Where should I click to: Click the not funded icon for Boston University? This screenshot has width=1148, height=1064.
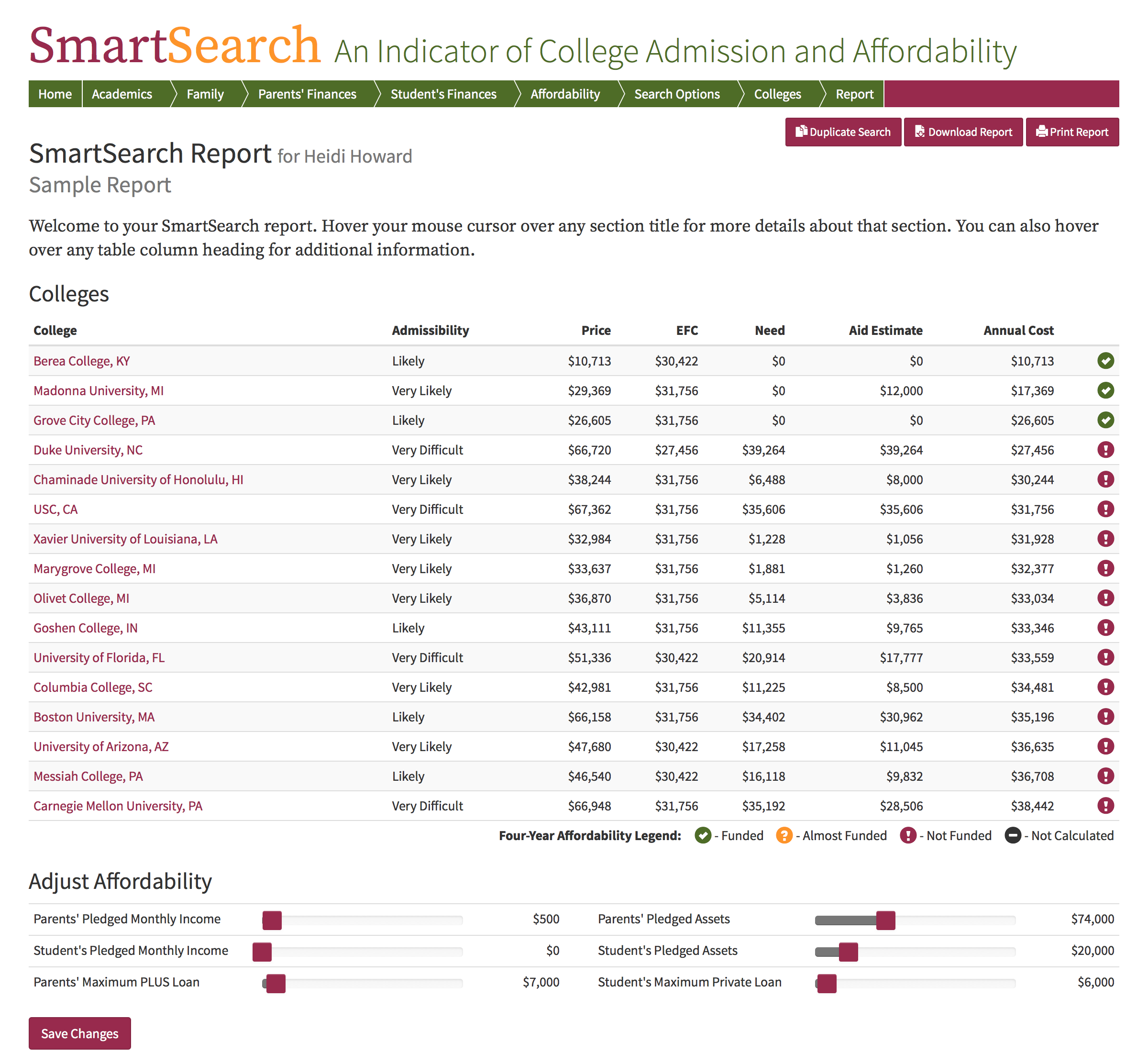click(1105, 717)
